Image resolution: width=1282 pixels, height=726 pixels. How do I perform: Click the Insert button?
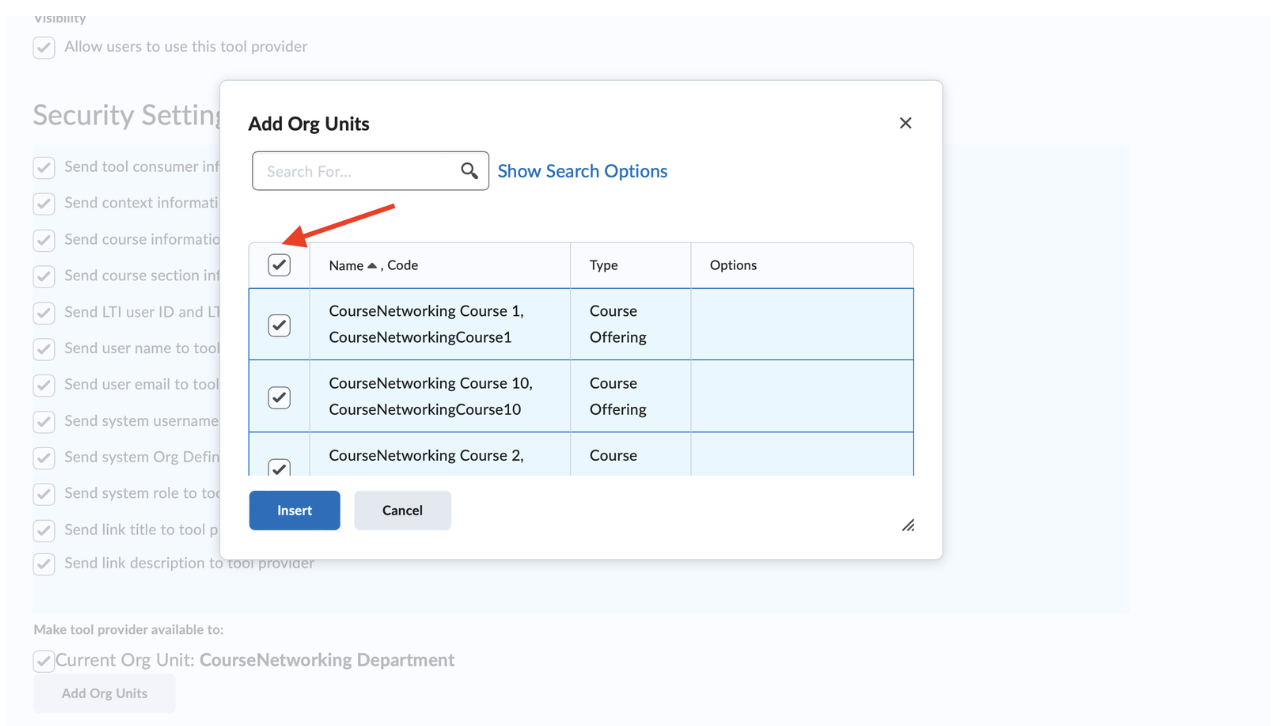coord(294,510)
